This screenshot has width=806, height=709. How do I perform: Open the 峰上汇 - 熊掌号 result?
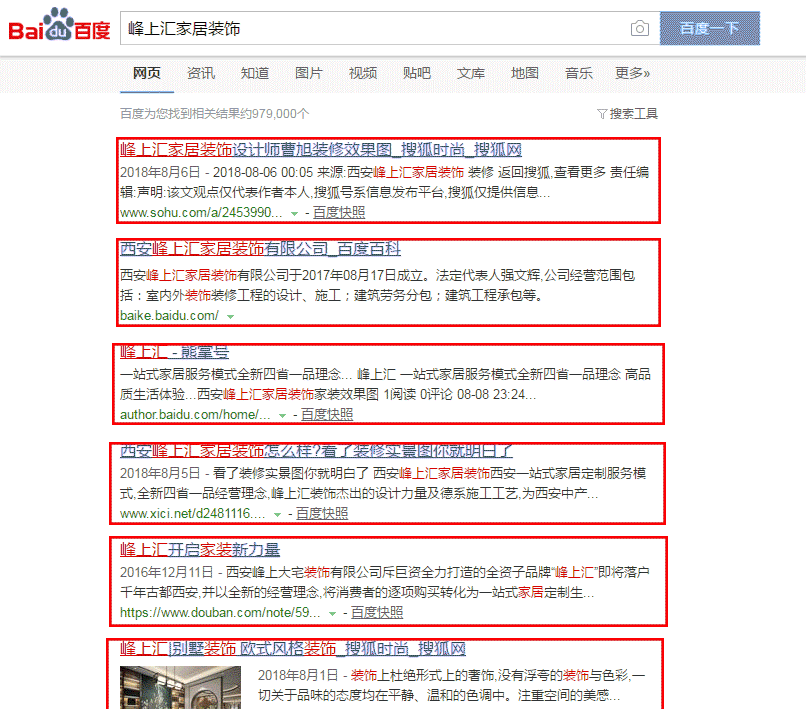click(174, 352)
